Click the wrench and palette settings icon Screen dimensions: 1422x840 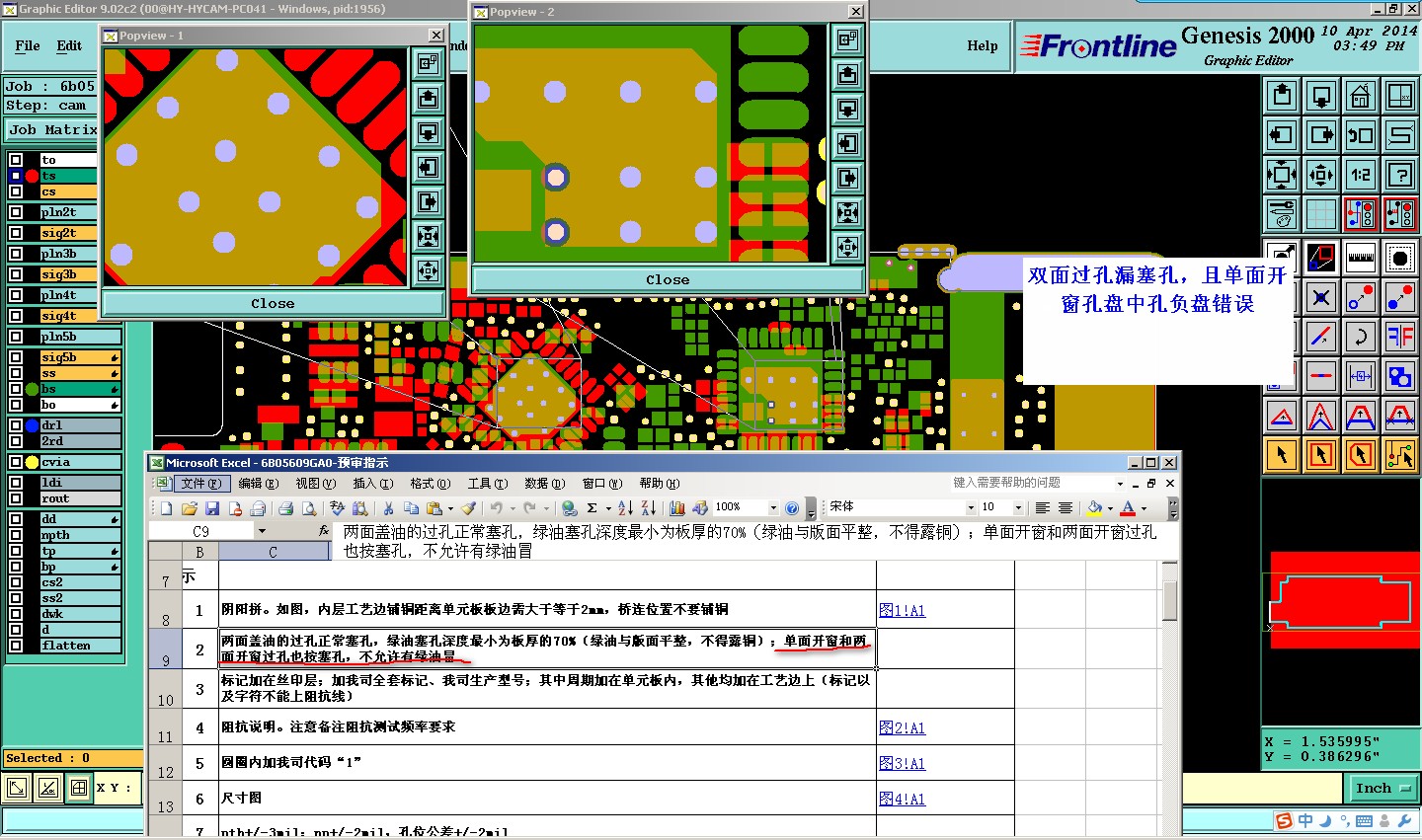1282,214
